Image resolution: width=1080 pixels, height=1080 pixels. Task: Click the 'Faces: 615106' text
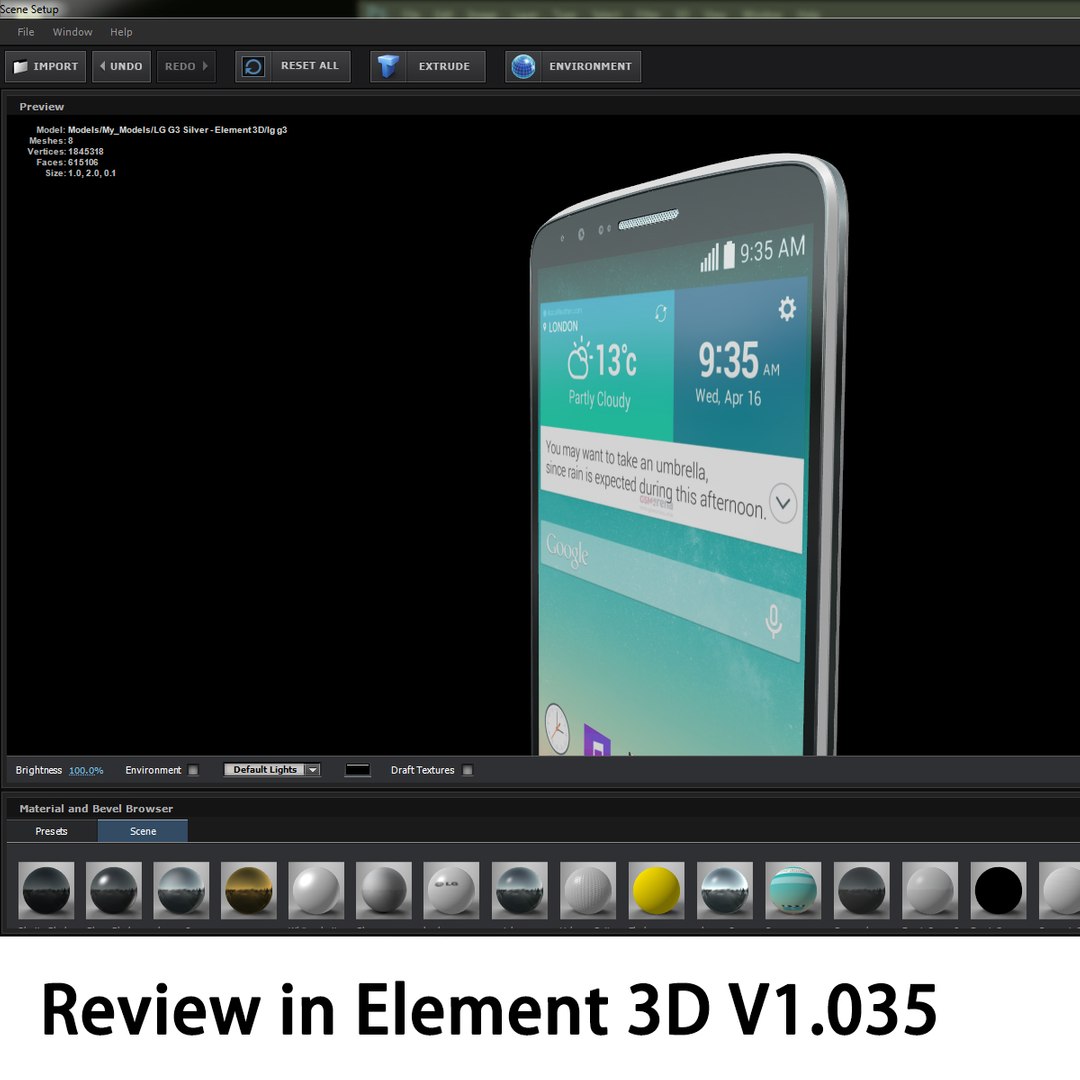[x=68, y=163]
